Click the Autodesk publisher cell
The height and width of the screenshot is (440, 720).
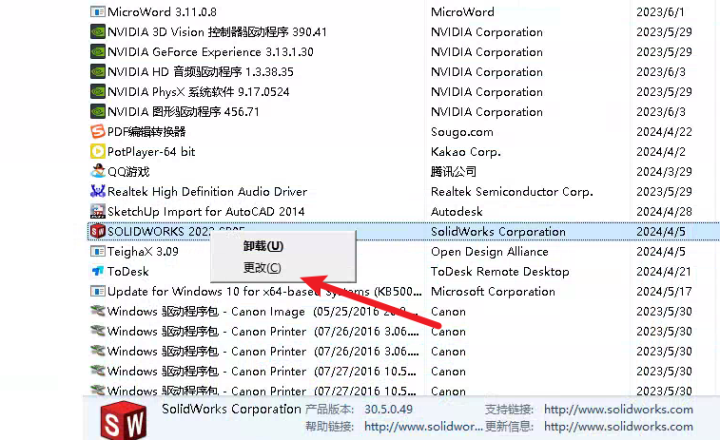(456, 212)
